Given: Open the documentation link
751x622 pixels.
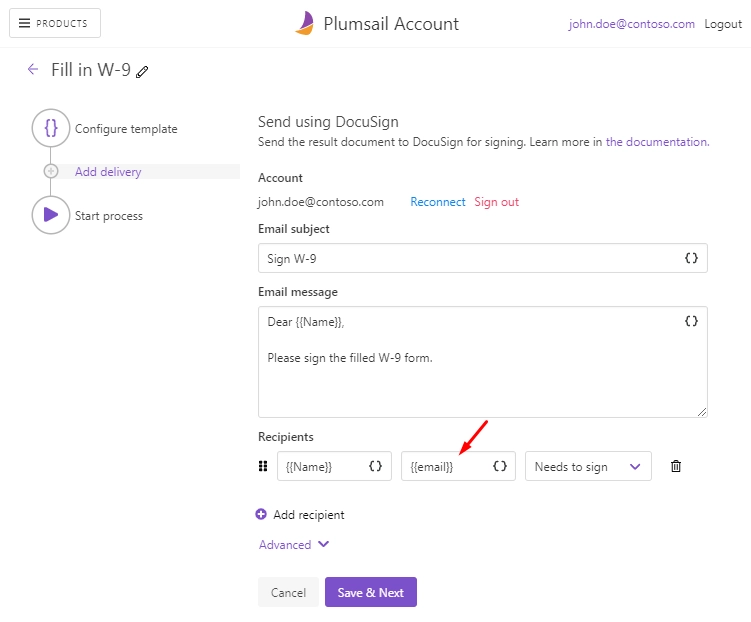Looking at the screenshot, I should (x=657, y=142).
